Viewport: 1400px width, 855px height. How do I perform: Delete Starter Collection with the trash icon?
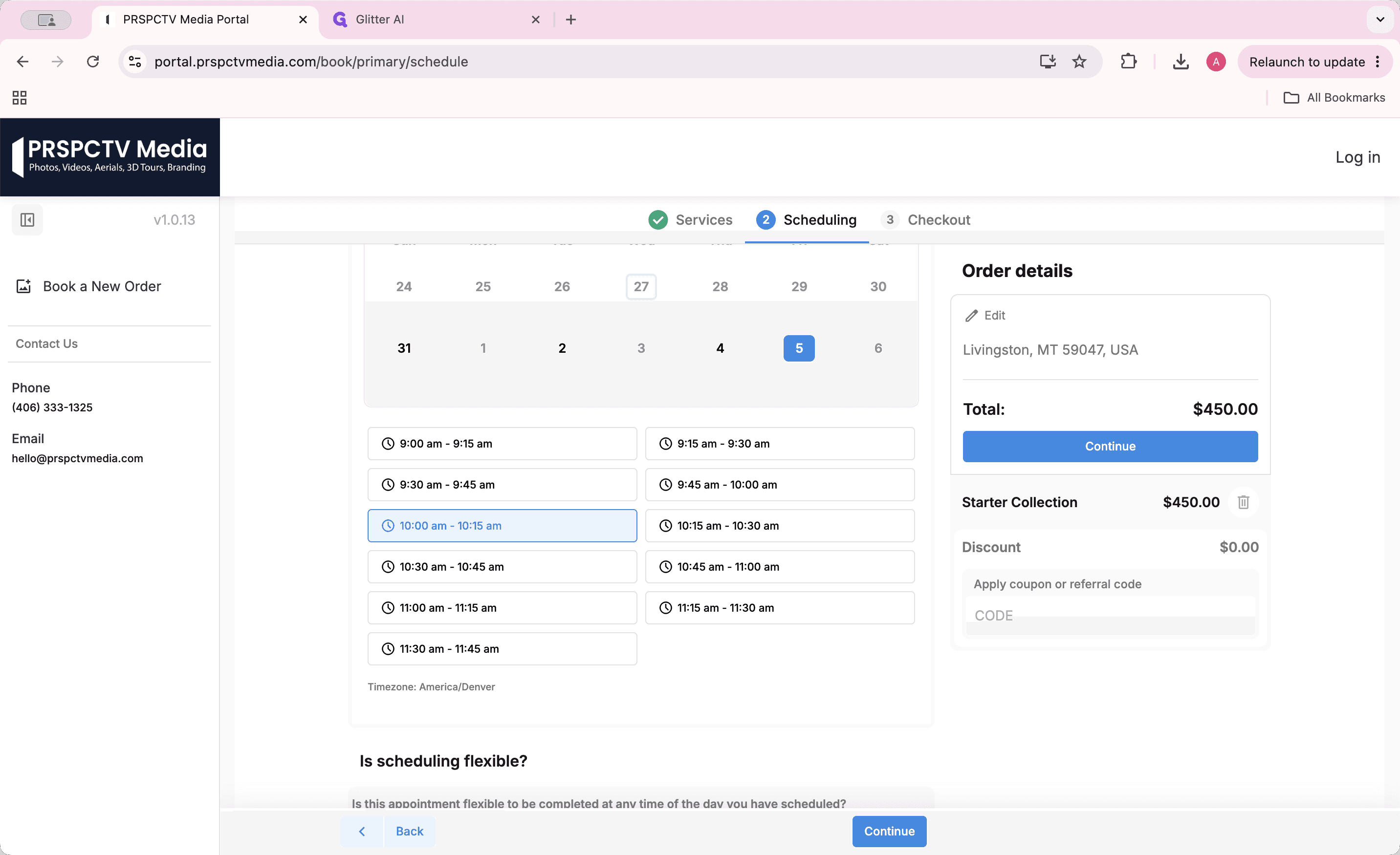click(1243, 502)
